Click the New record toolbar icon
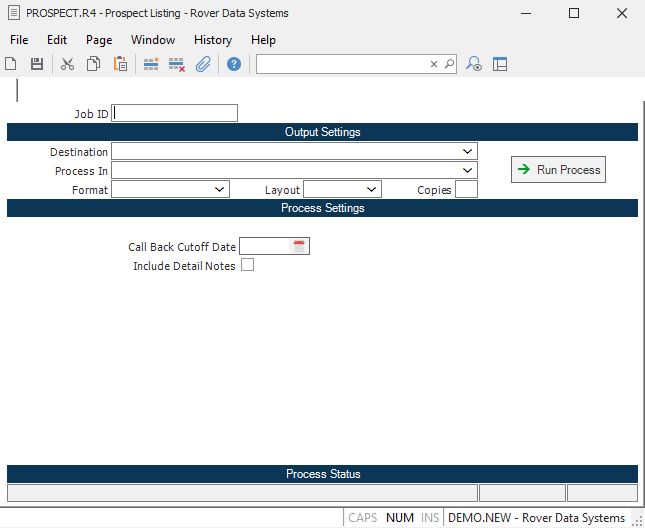Image resolution: width=645 pixels, height=528 pixels. (11, 64)
